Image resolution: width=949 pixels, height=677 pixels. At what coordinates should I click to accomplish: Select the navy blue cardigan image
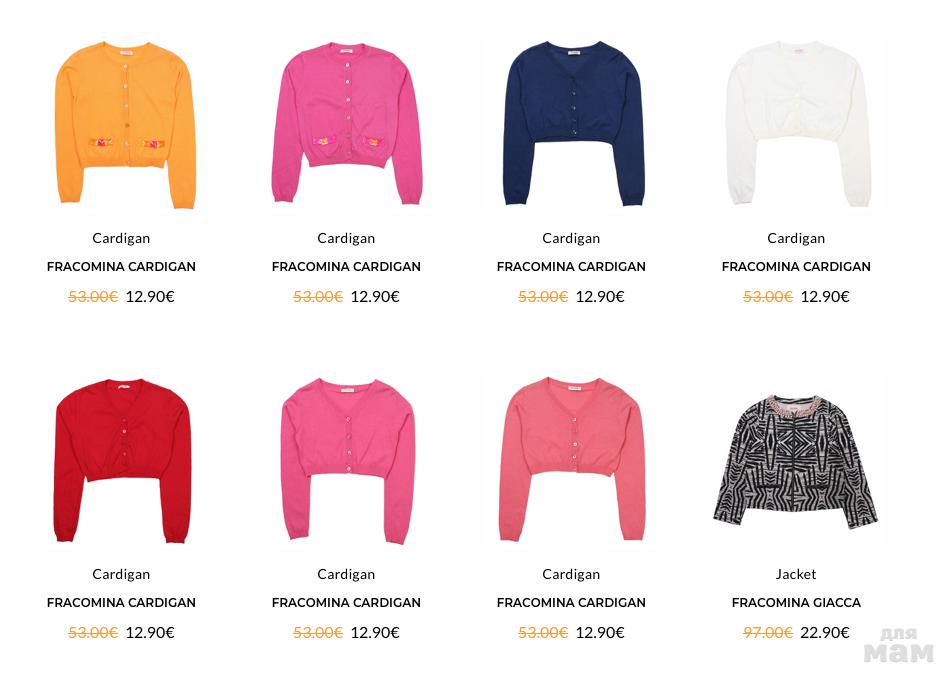coord(573,123)
